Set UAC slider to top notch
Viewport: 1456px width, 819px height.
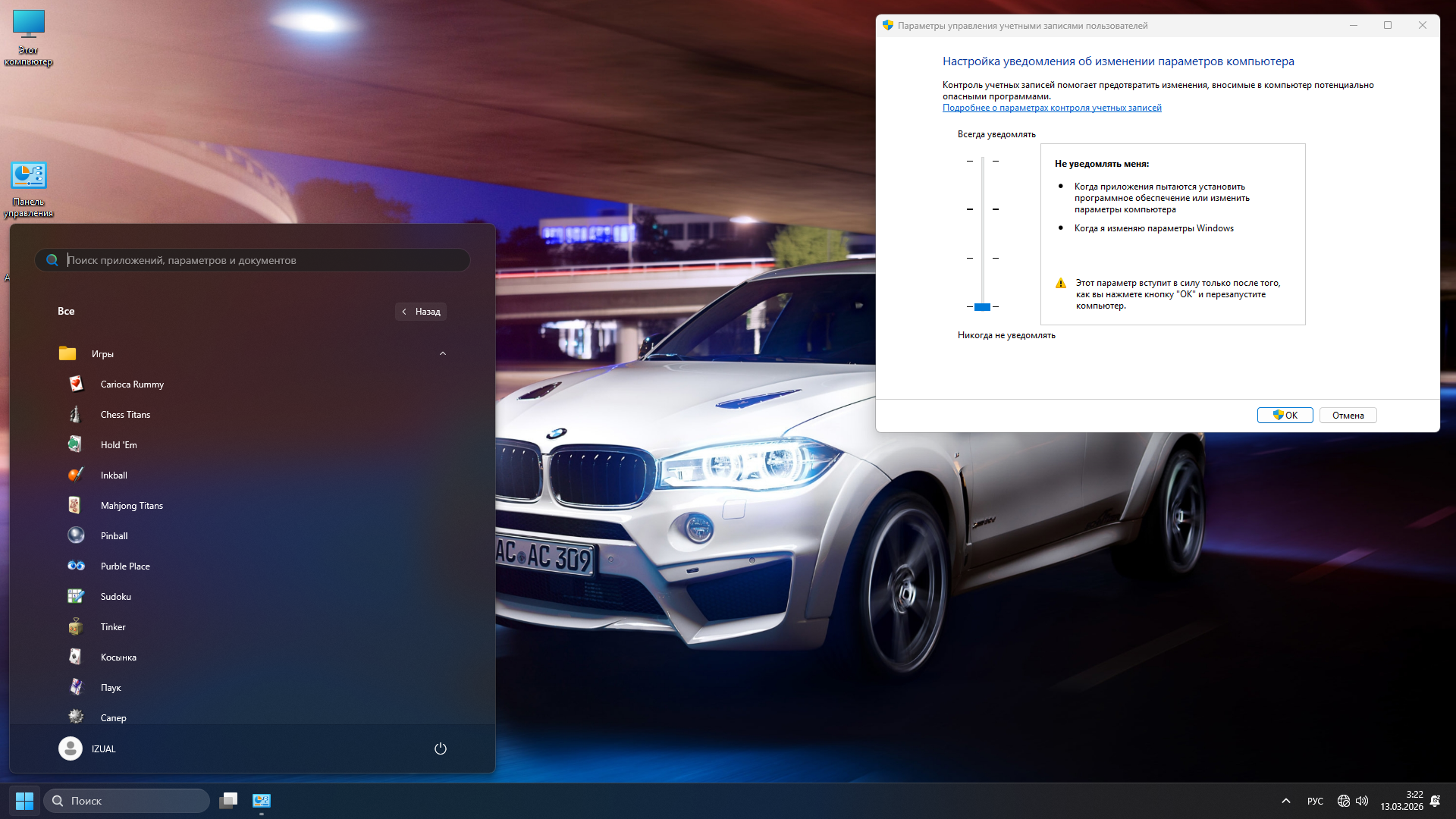982,162
